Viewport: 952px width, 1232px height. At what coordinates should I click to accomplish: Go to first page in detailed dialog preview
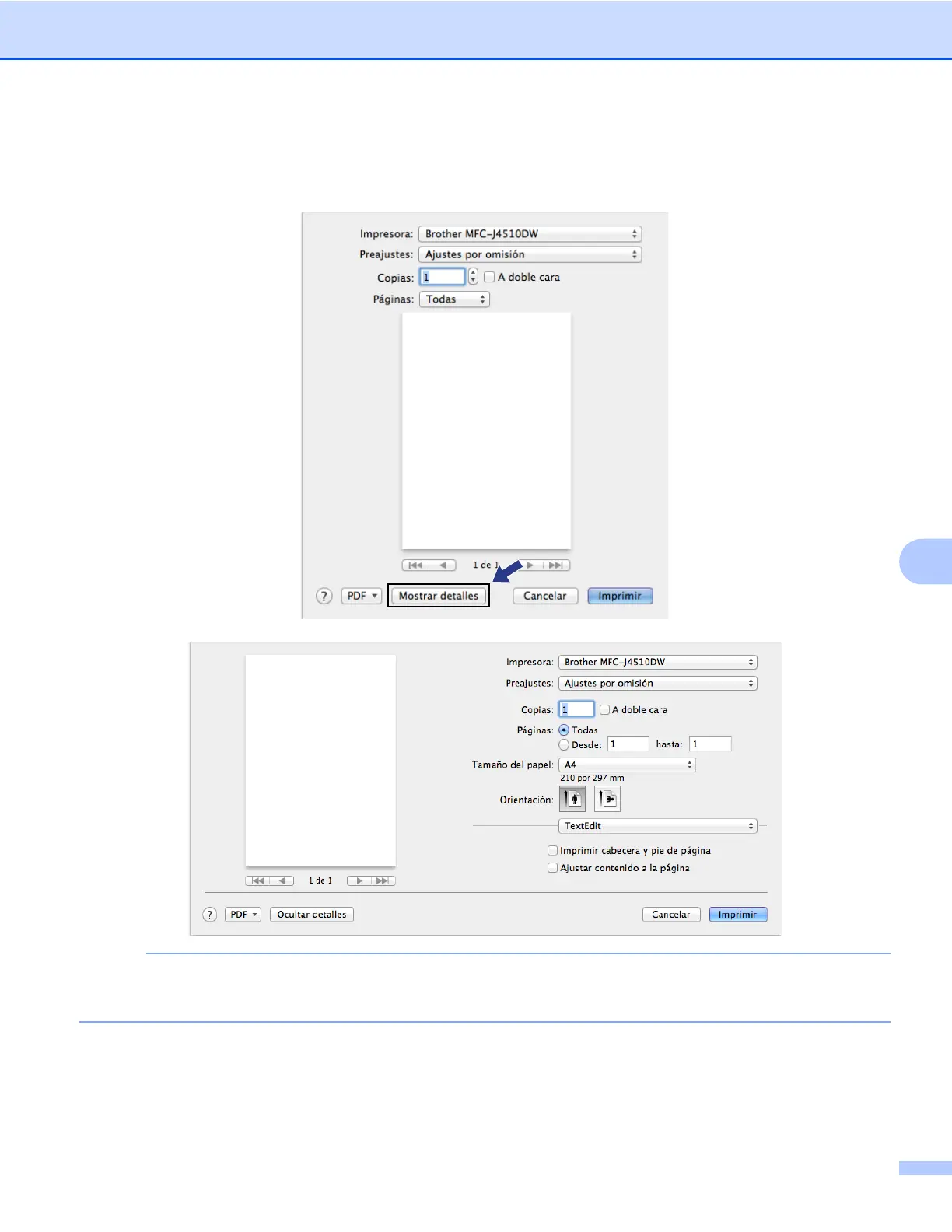click(257, 881)
